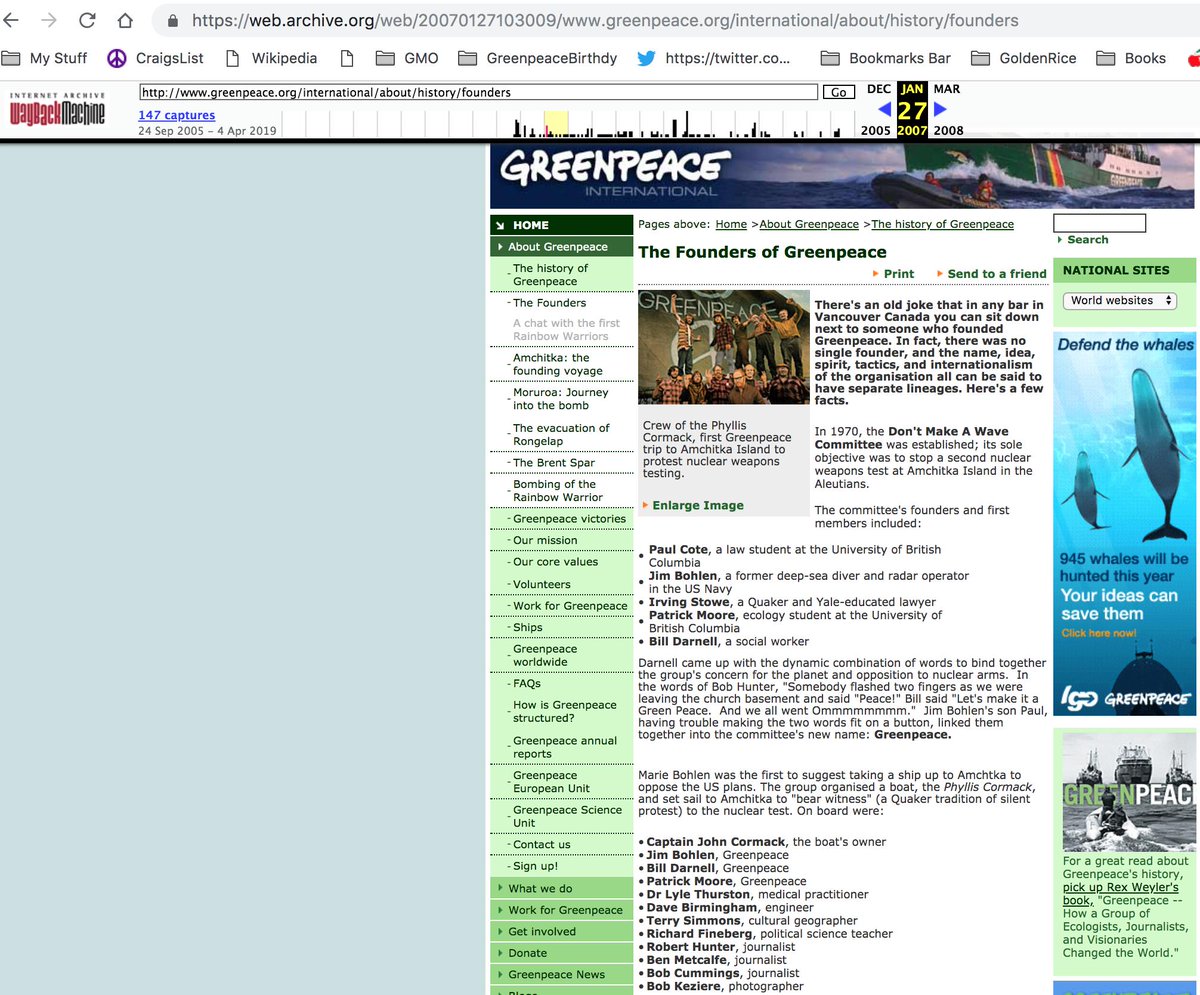Click About Greenpeace breadcrumb link
Screen dimensions: 1200x995
[x=809, y=225]
